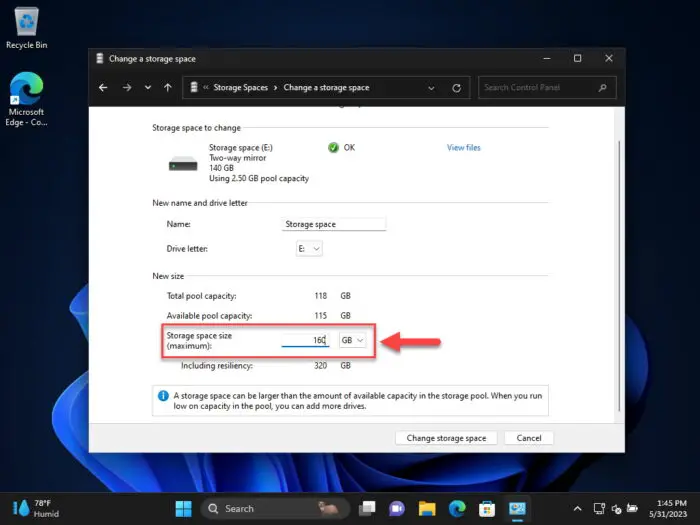The width and height of the screenshot is (700, 525).
Task: Click the Storage Spaces breadcrumb
Action: [240, 88]
